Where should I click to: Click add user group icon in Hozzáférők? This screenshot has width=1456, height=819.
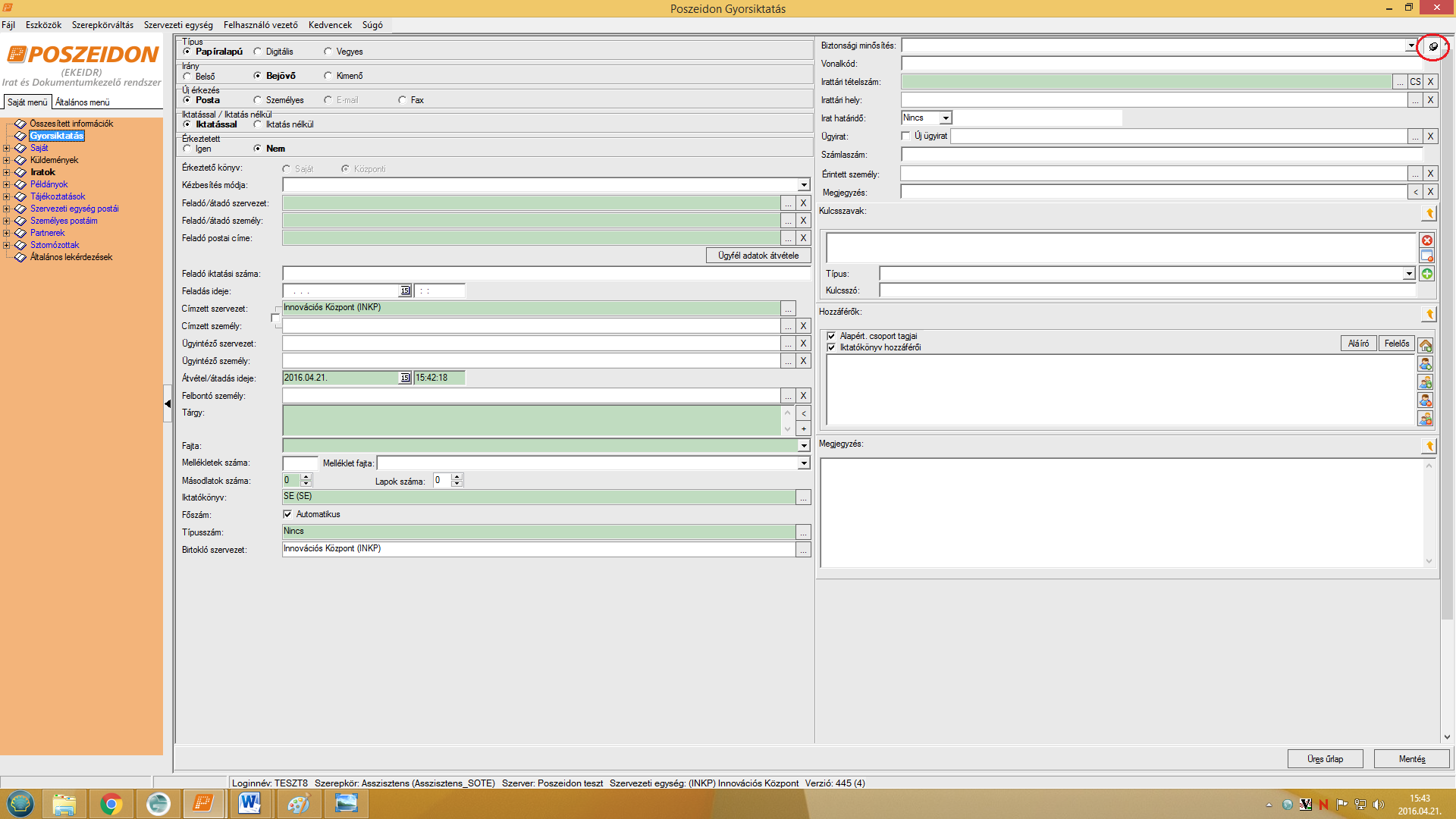click(1426, 382)
